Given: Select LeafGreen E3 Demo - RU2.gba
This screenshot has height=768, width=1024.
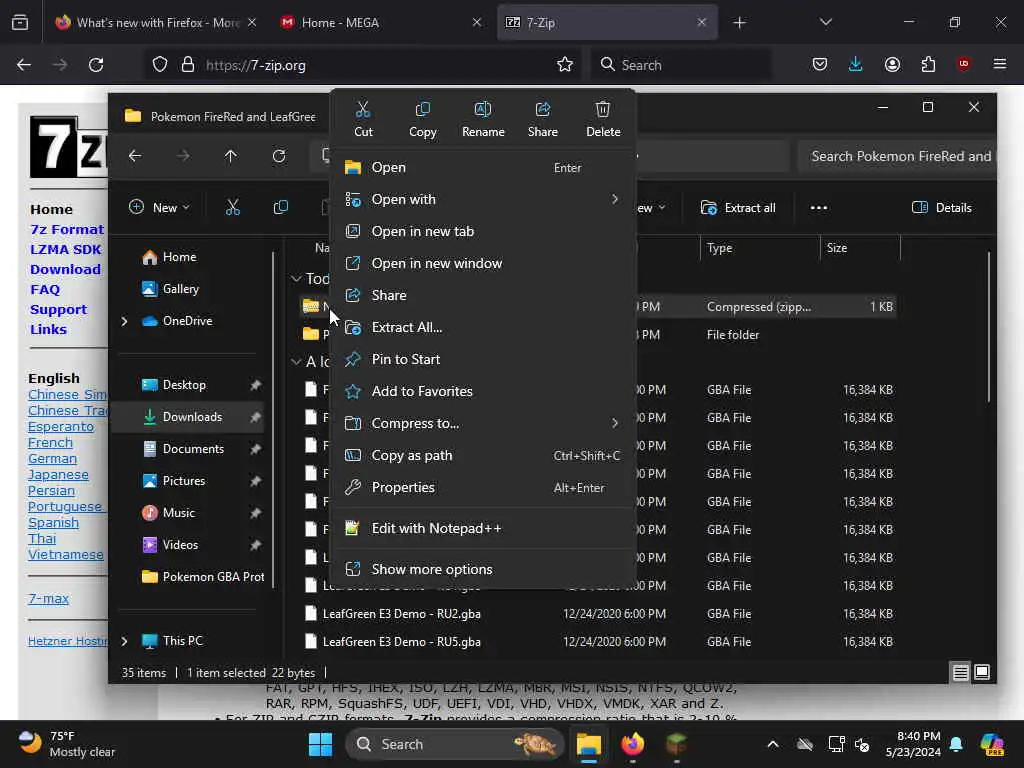Looking at the screenshot, I should click(x=401, y=614).
